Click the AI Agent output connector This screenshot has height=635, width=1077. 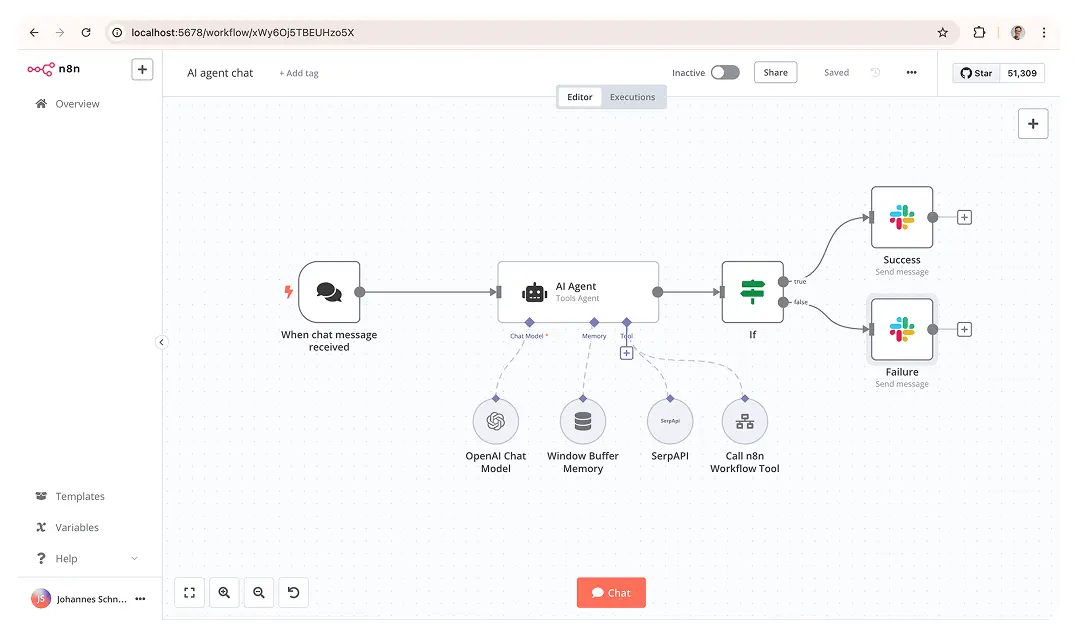(x=657, y=292)
